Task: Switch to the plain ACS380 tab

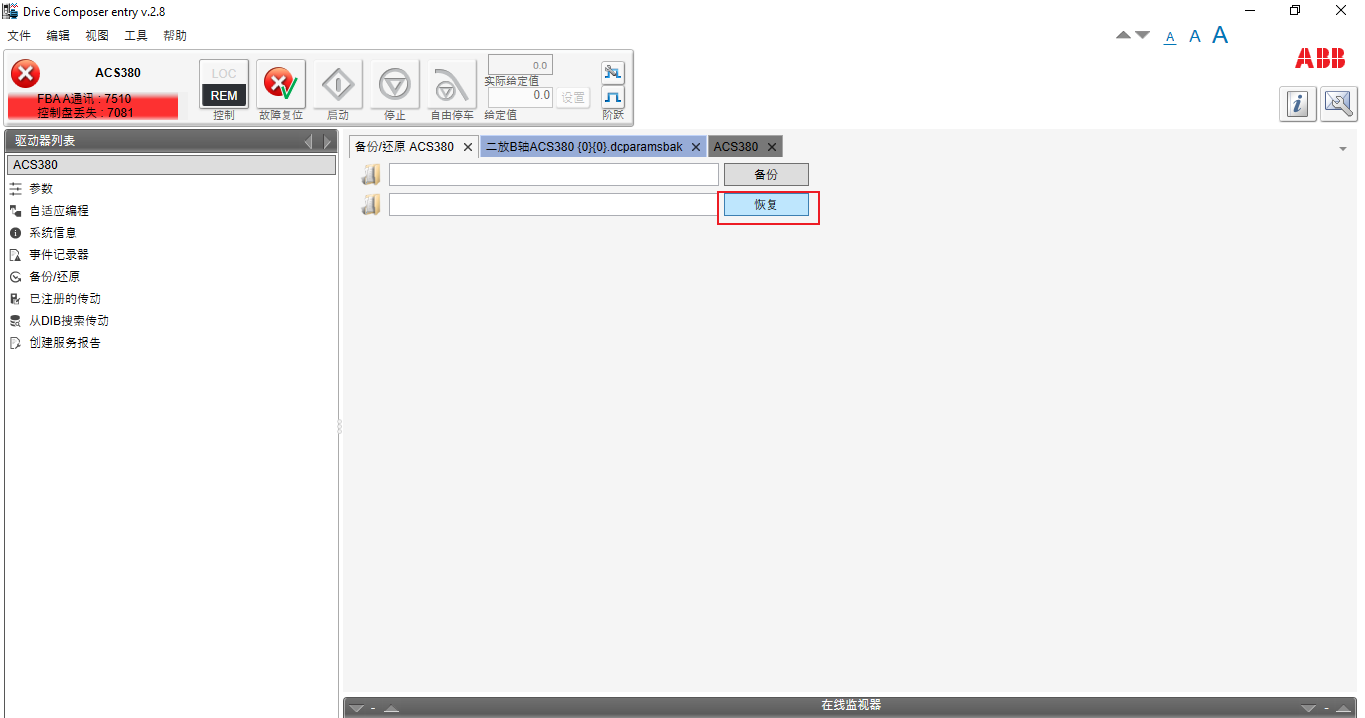Action: (735, 147)
